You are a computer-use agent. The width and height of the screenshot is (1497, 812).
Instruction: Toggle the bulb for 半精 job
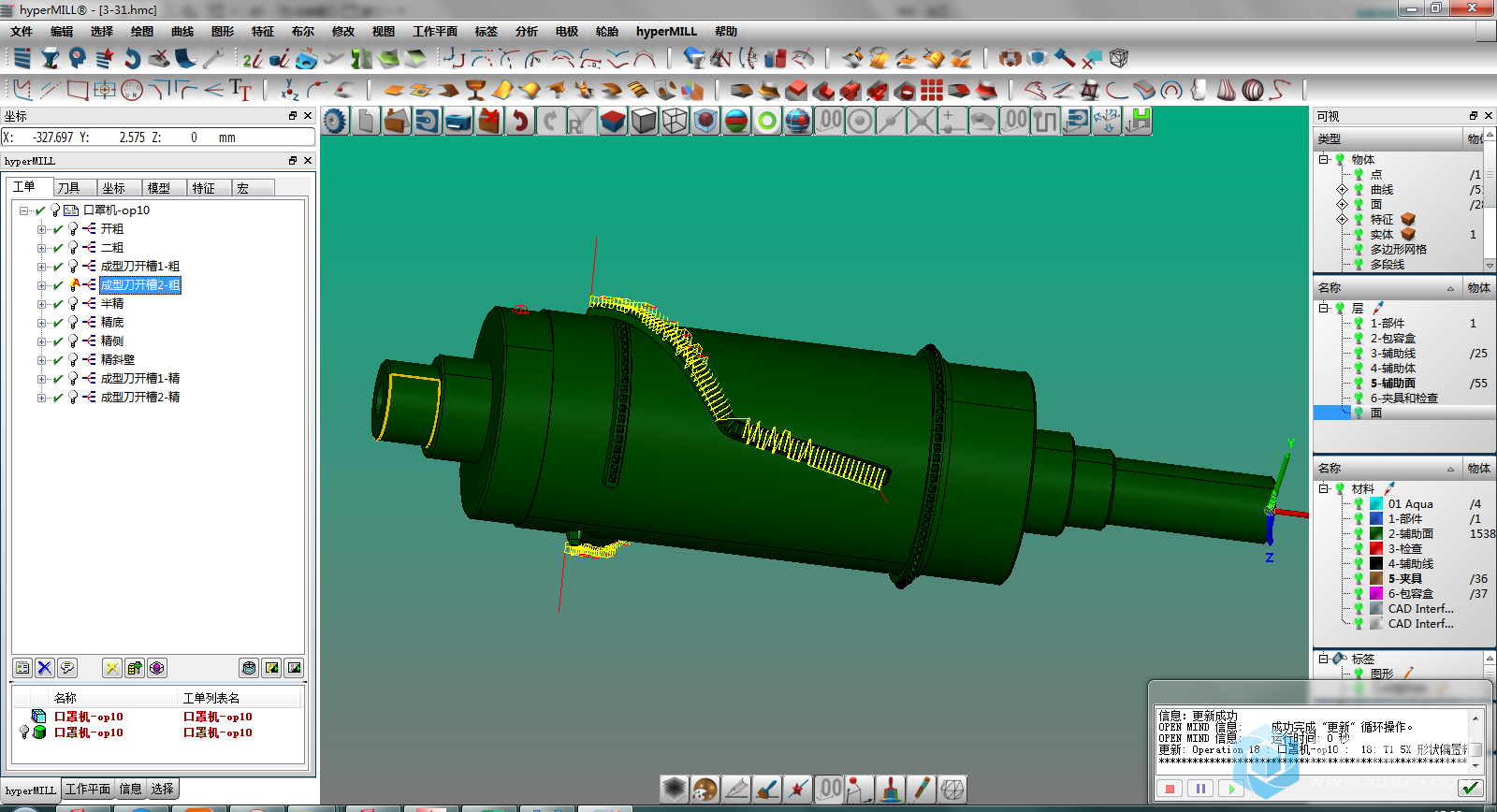click(73, 303)
